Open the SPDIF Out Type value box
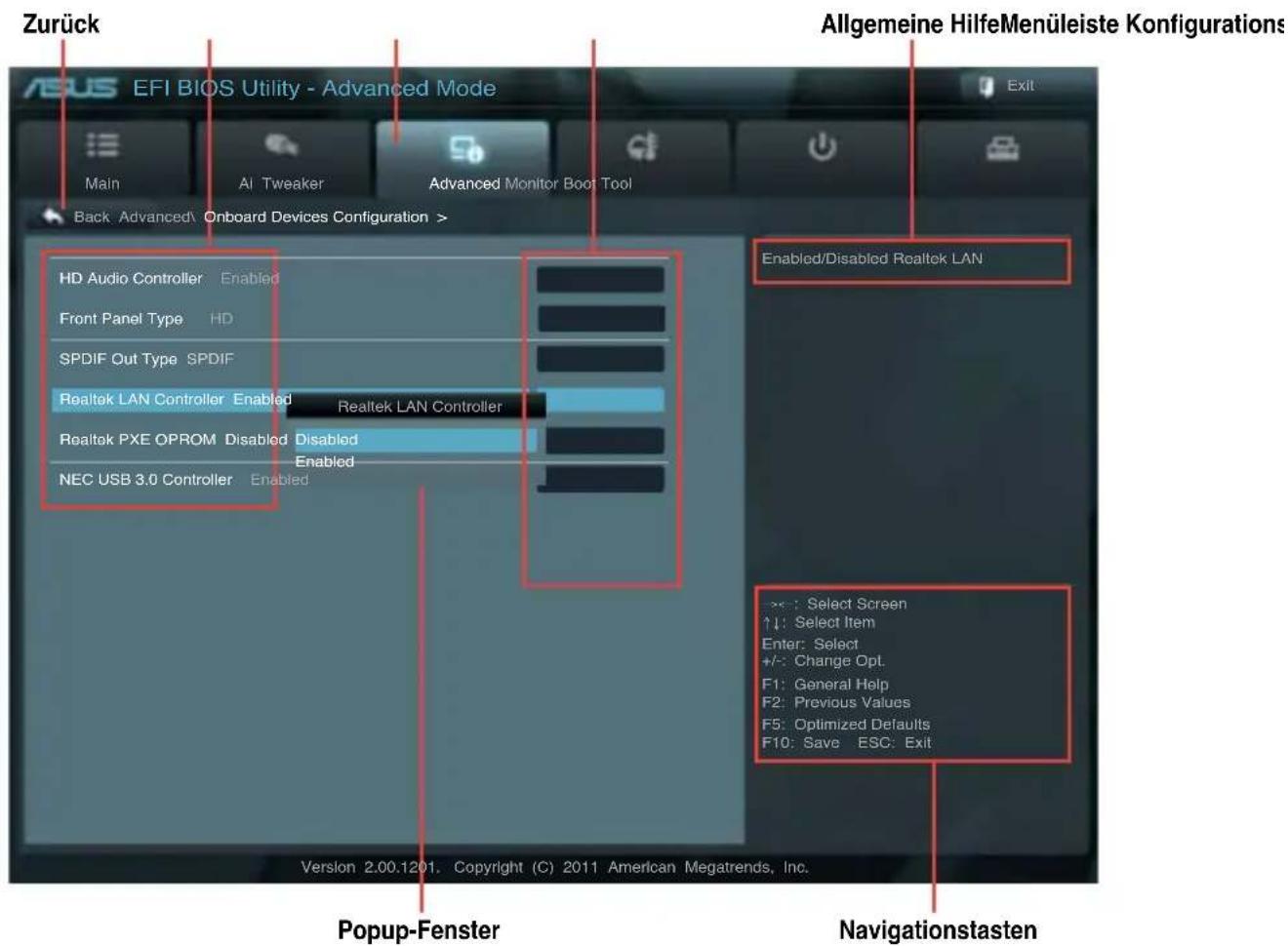This screenshot has height=946, width=1288. (x=600, y=359)
